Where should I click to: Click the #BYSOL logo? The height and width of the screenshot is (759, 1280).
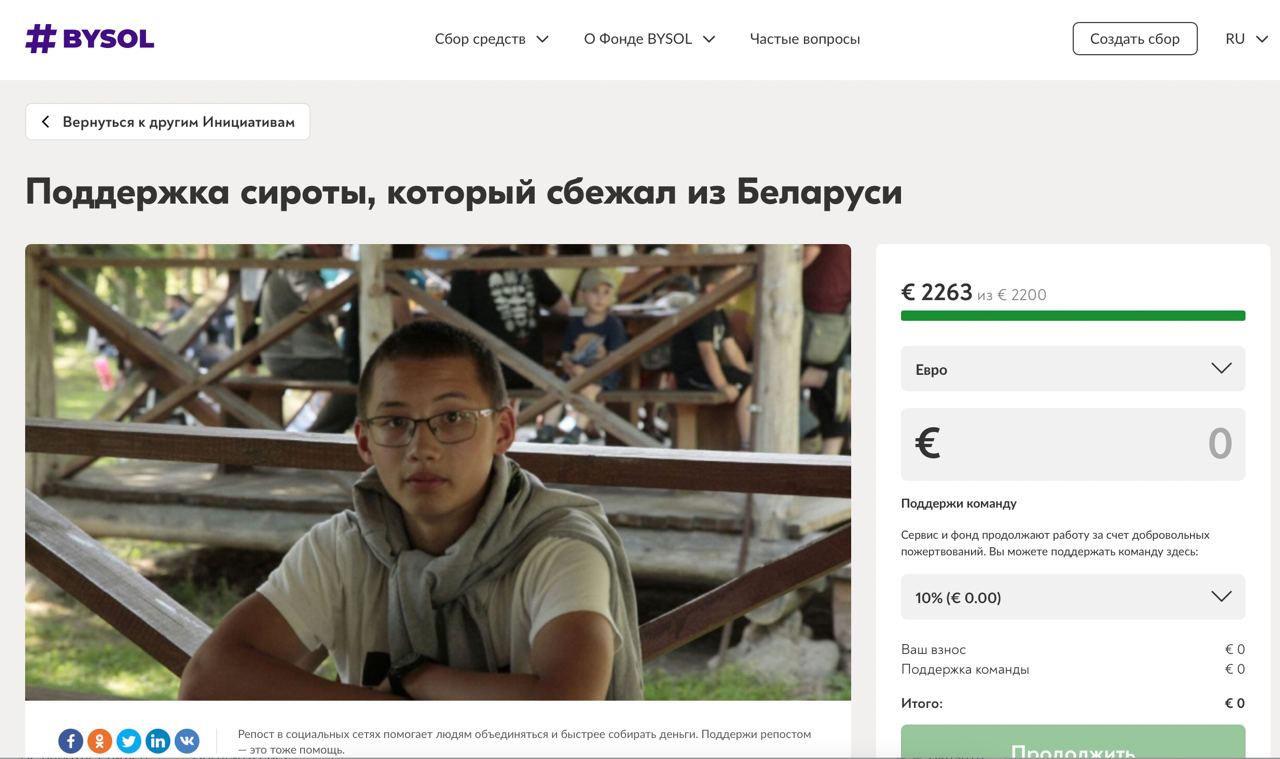pyautogui.click(x=90, y=39)
